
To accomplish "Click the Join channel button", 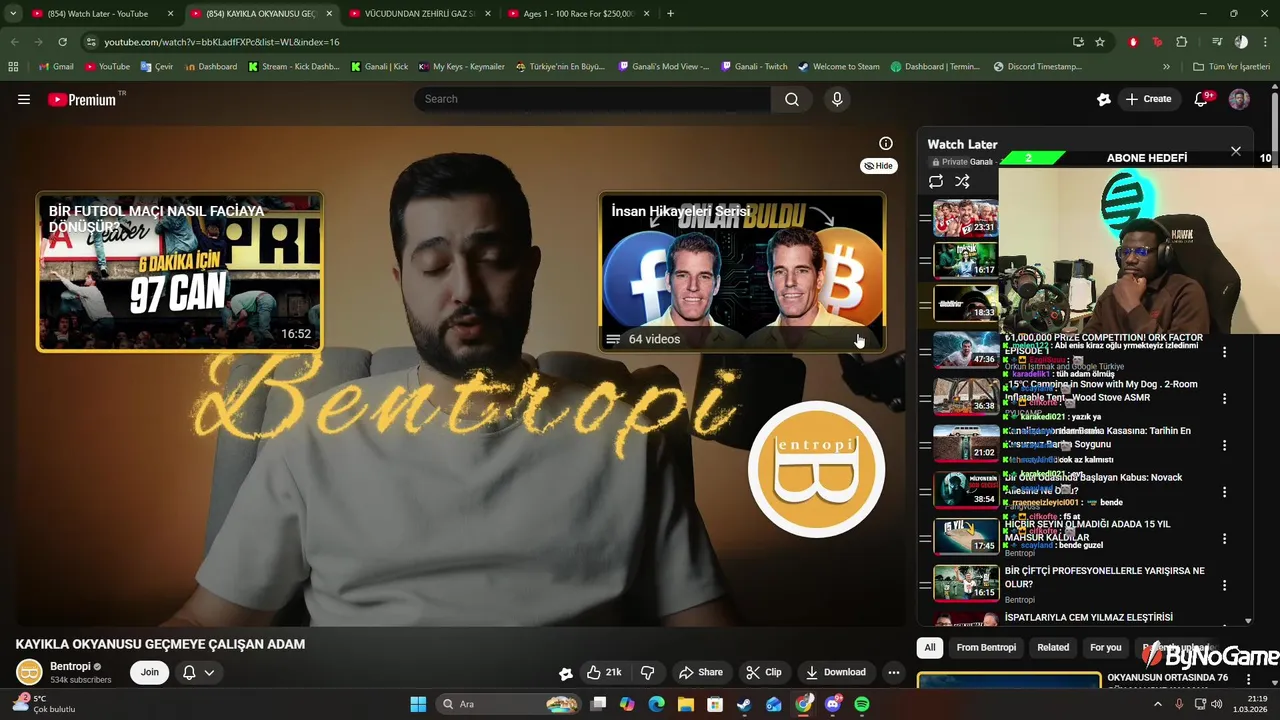I will (x=149, y=672).
